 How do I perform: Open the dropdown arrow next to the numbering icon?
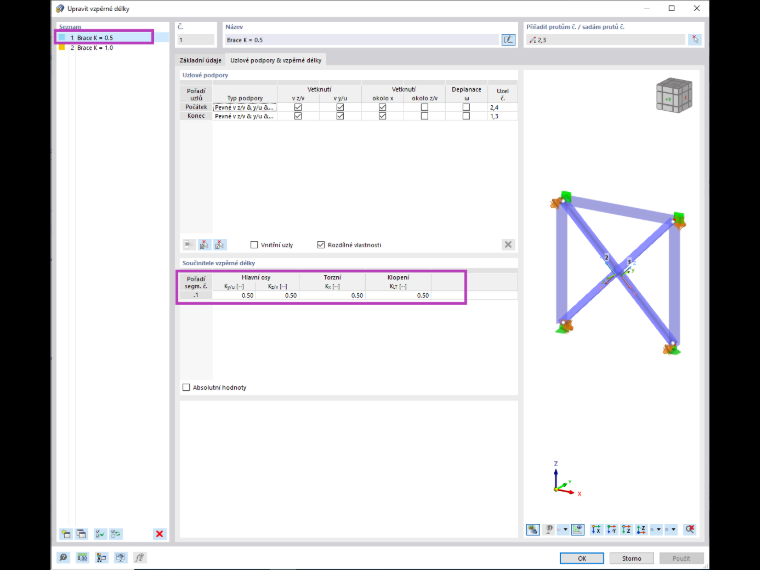pyautogui.click(x=564, y=529)
